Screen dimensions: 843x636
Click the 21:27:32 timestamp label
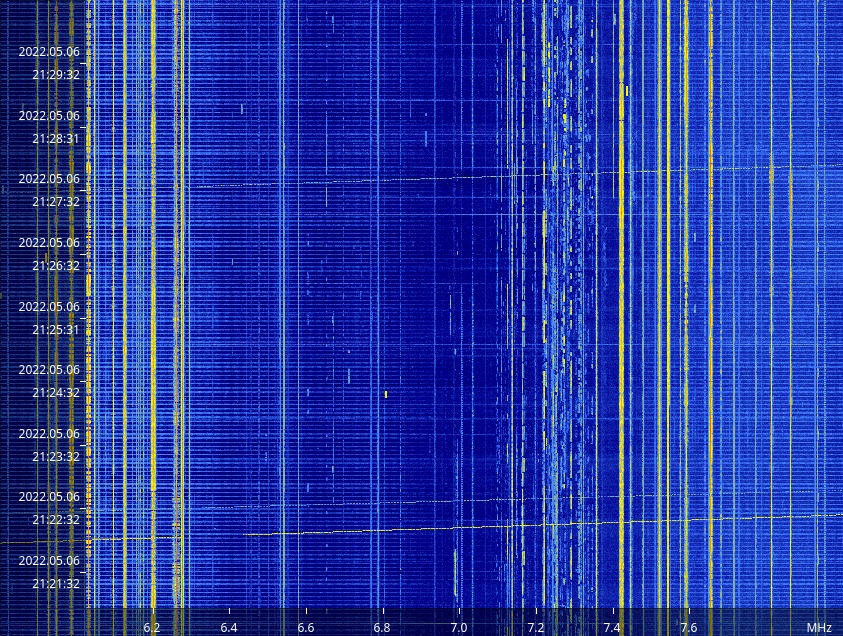(56, 202)
